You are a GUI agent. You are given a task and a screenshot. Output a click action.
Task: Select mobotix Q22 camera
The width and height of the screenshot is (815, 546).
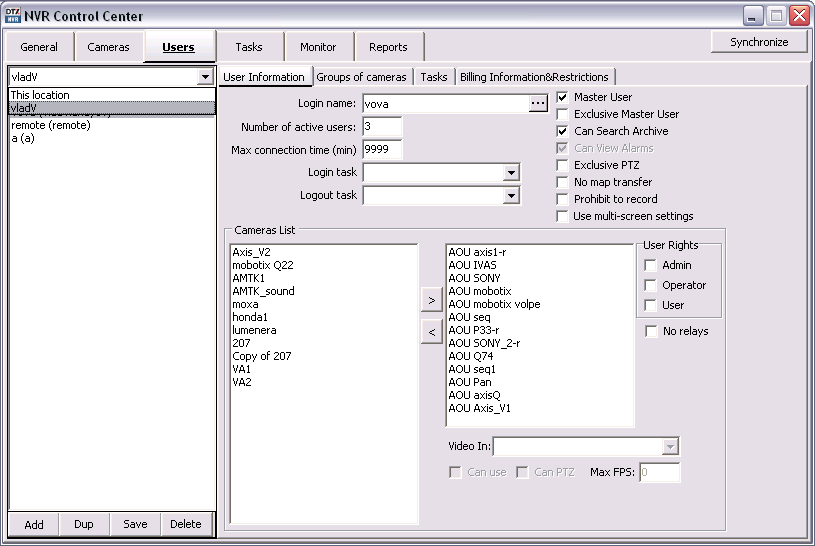click(x=323, y=265)
